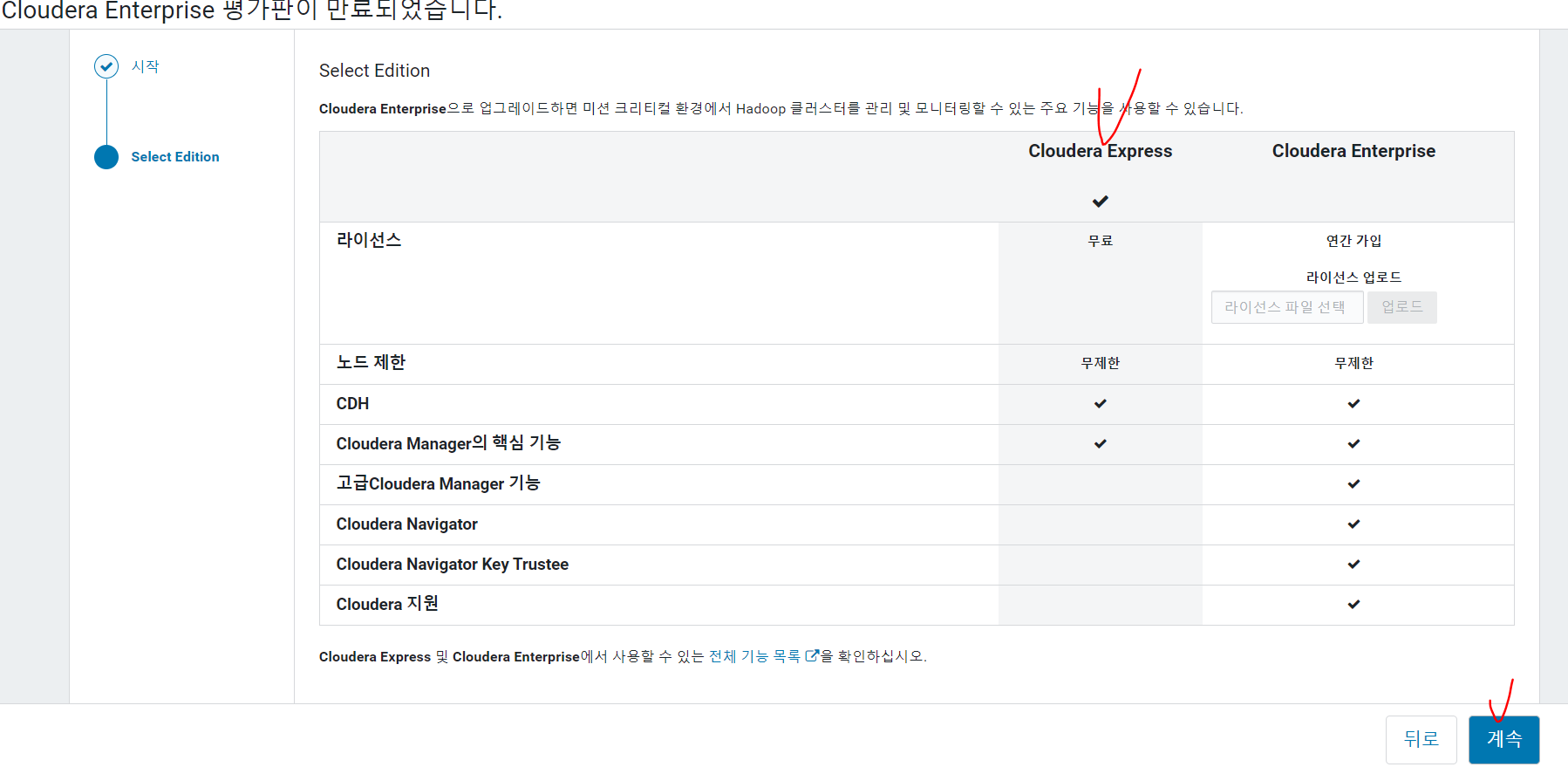The image size is (1568, 774).
Task: Click the 노드 제한 row label
Action: pyautogui.click(x=371, y=362)
